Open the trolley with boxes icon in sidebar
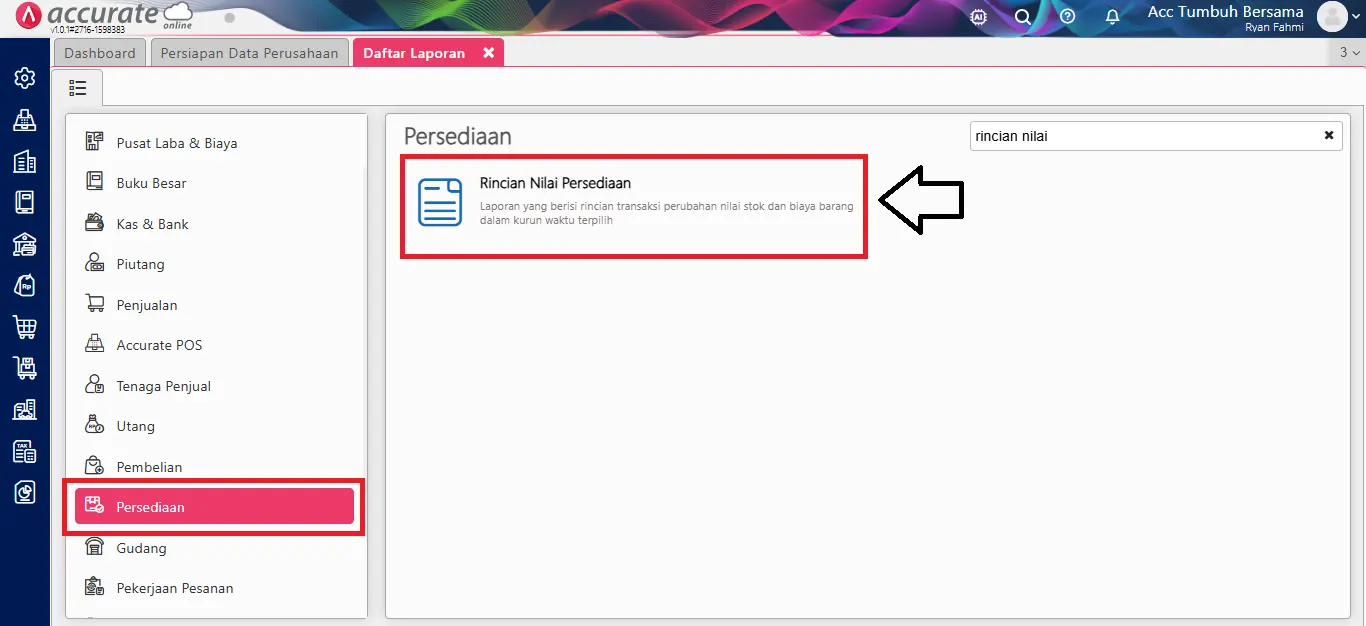The height and width of the screenshot is (626, 1366). 24,368
